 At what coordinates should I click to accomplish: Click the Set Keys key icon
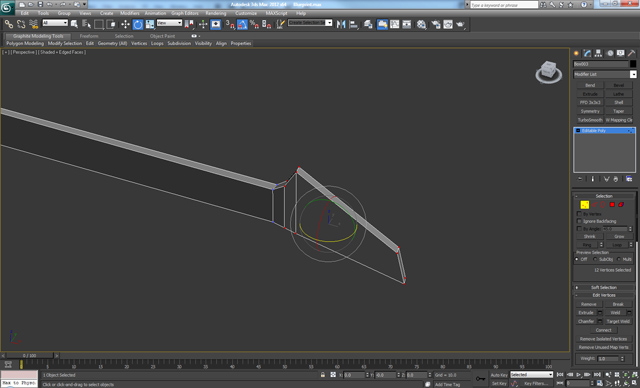tap(480, 379)
